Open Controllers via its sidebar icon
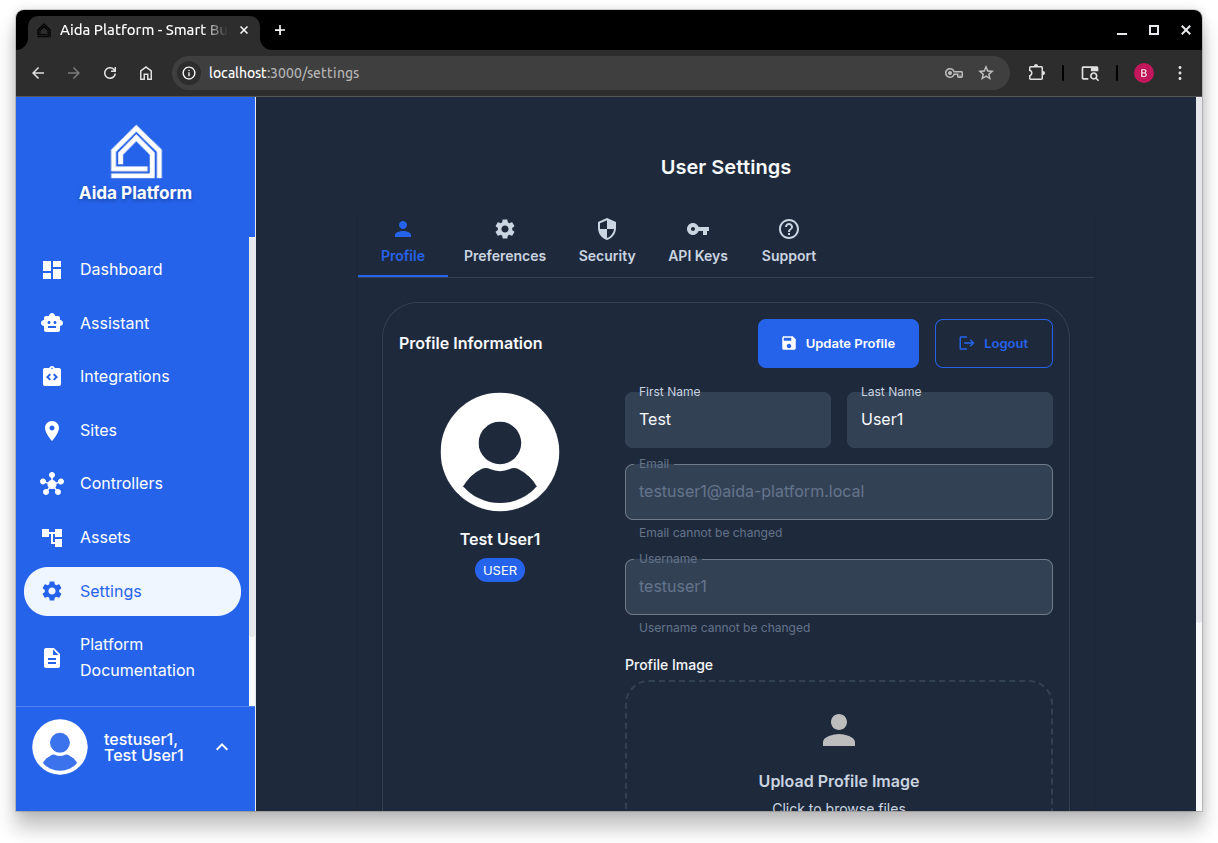 pos(51,483)
